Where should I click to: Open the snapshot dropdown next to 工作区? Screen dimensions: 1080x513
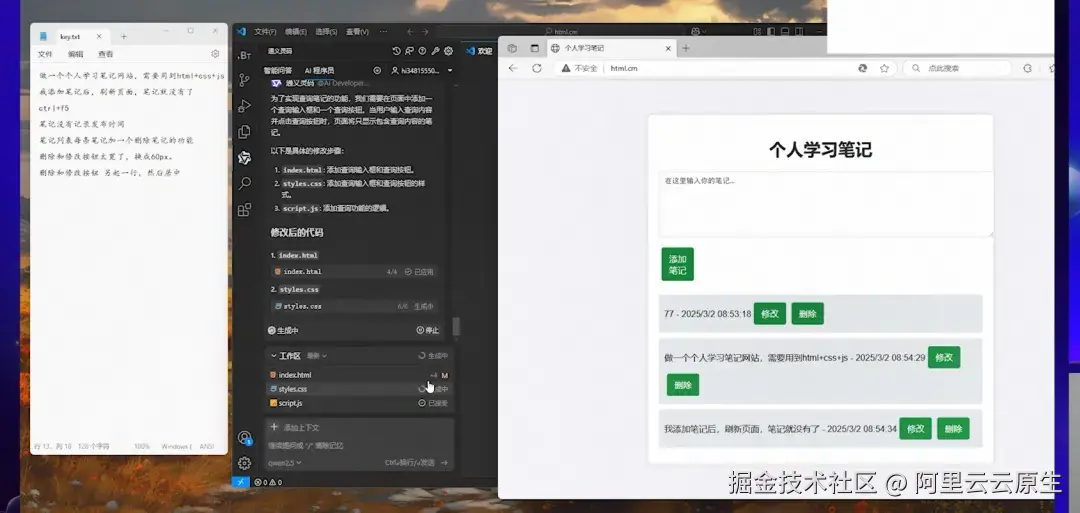point(317,356)
